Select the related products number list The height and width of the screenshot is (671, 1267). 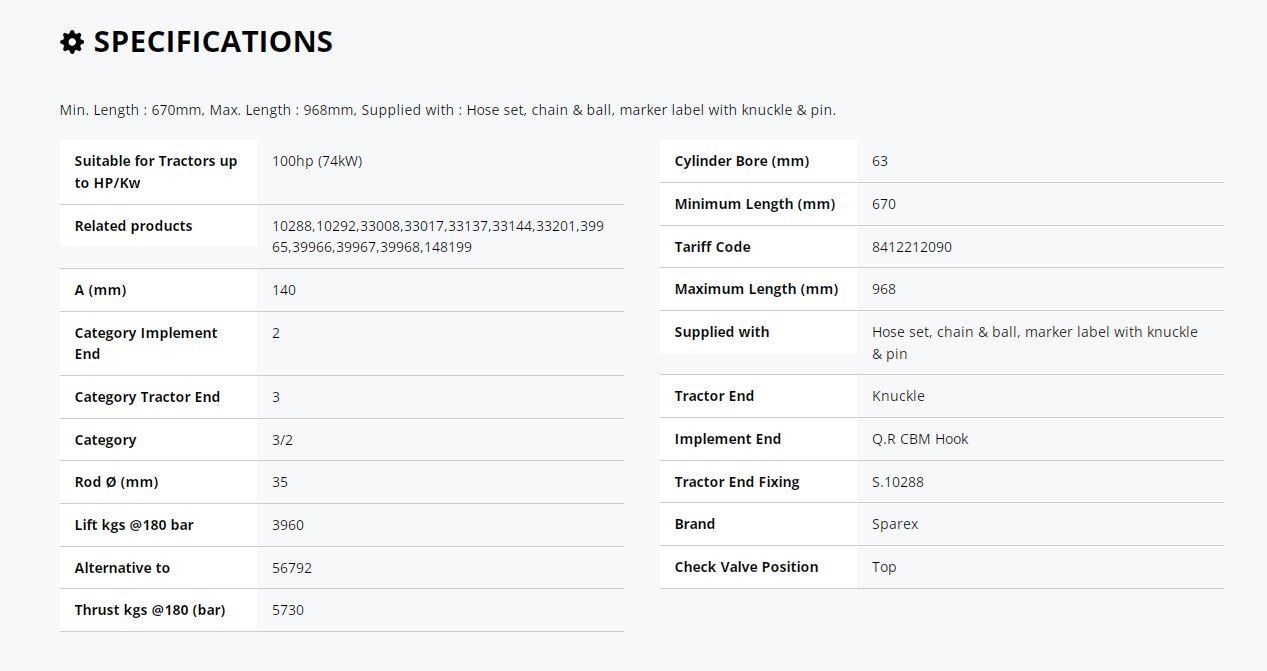[x=438, y=237]
